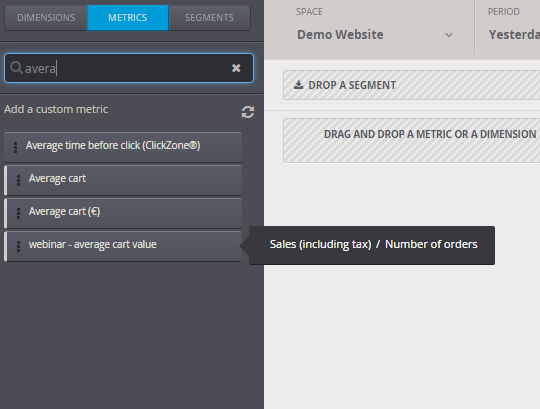Click drag handle of webinar average cart value
Screen dimensions: 540x409
tap(18, 246)
